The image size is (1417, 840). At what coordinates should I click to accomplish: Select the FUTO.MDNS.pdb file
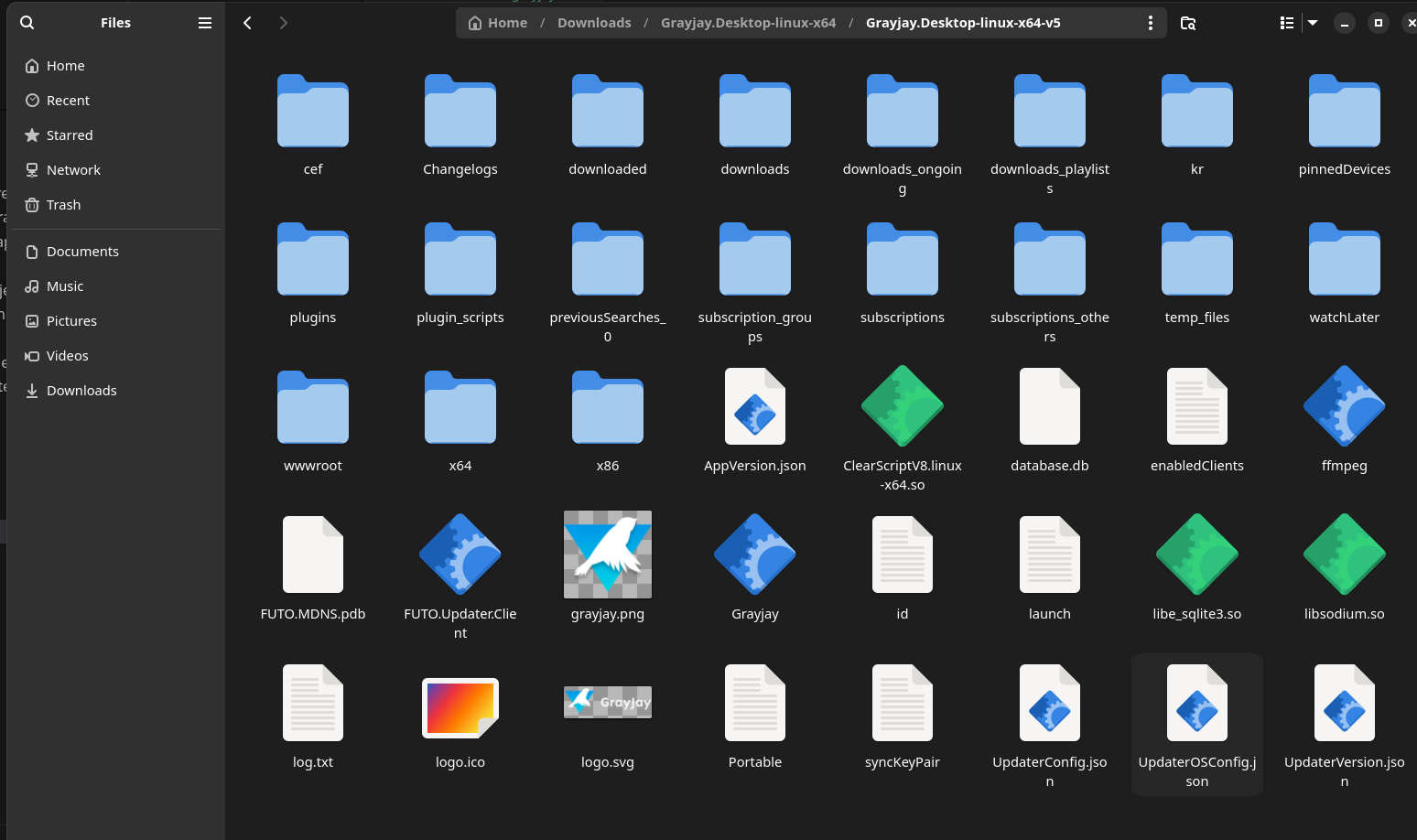click(313, 555)
